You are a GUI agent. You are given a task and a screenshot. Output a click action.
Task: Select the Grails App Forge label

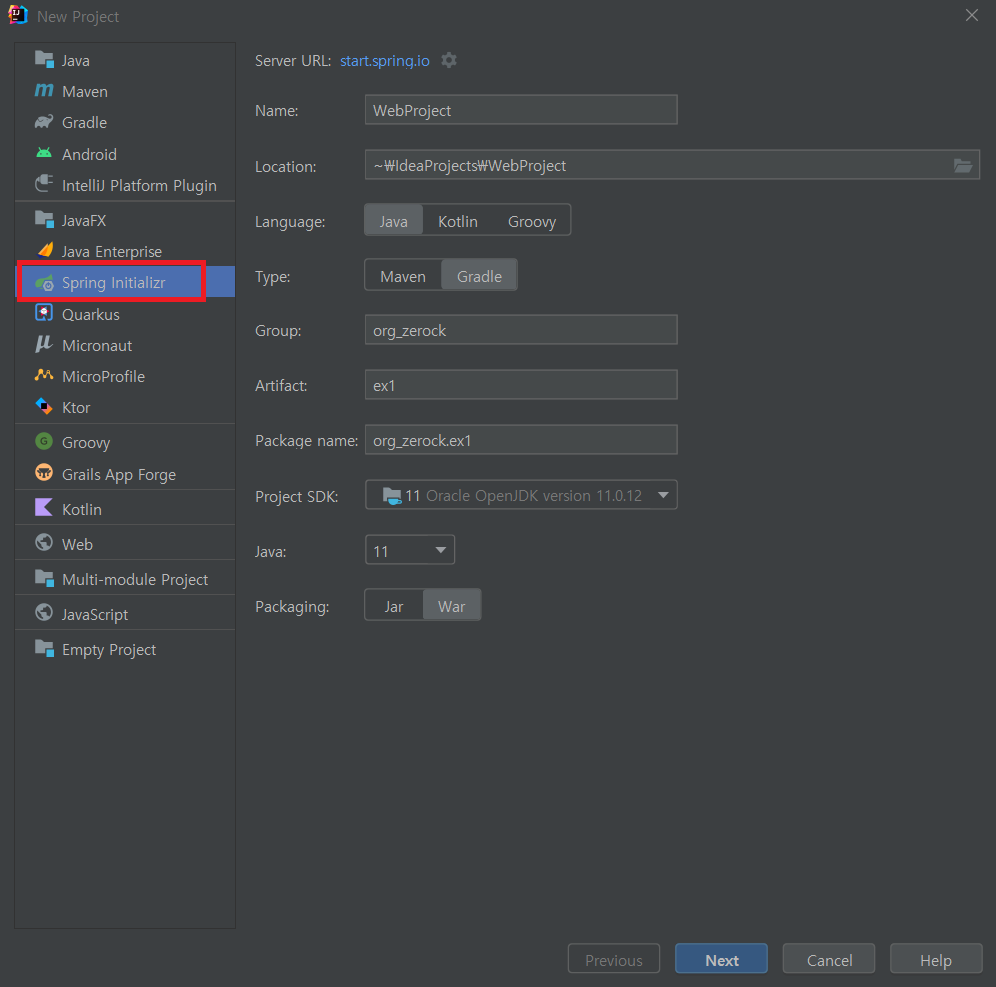click(119, 474)
